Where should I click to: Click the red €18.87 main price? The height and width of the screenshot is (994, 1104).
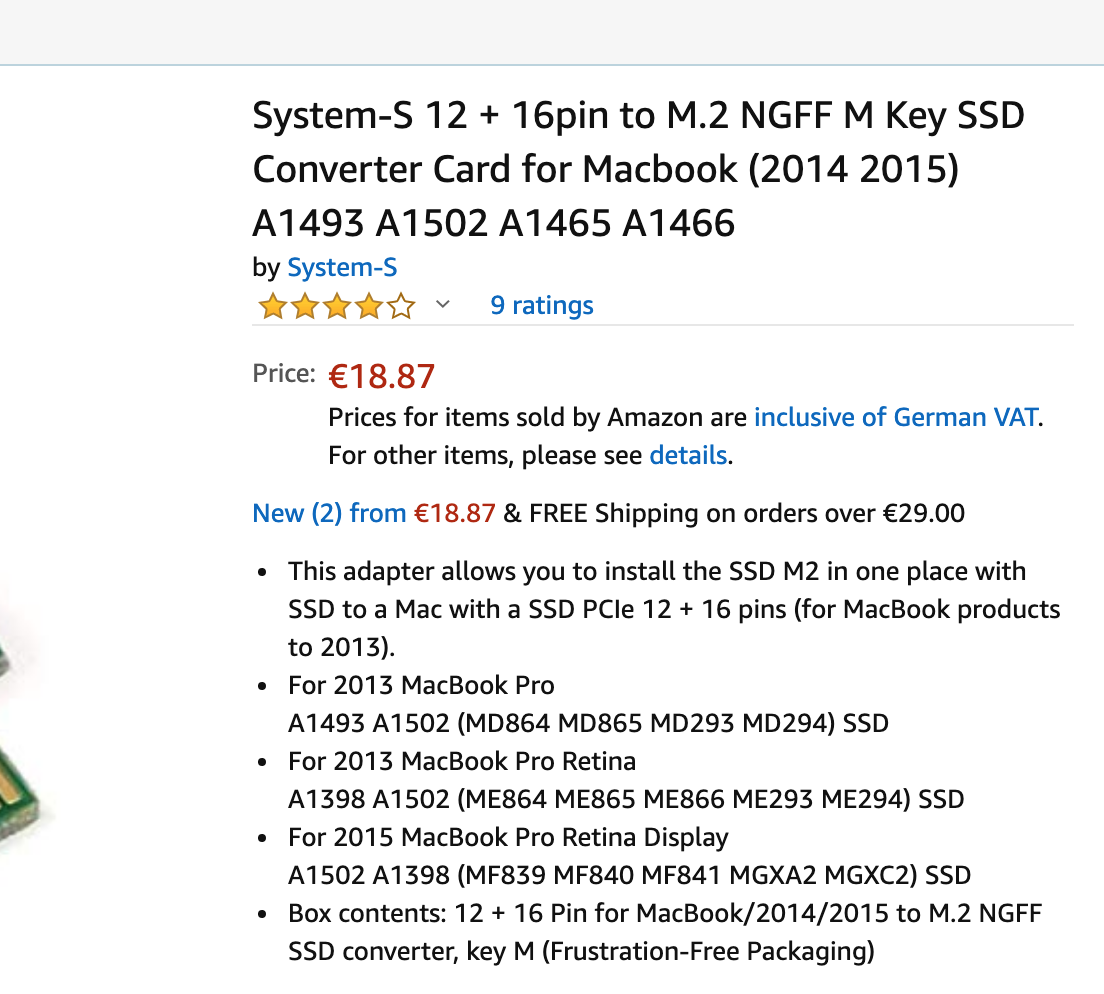pyautogui.click(x=382, y=376)
